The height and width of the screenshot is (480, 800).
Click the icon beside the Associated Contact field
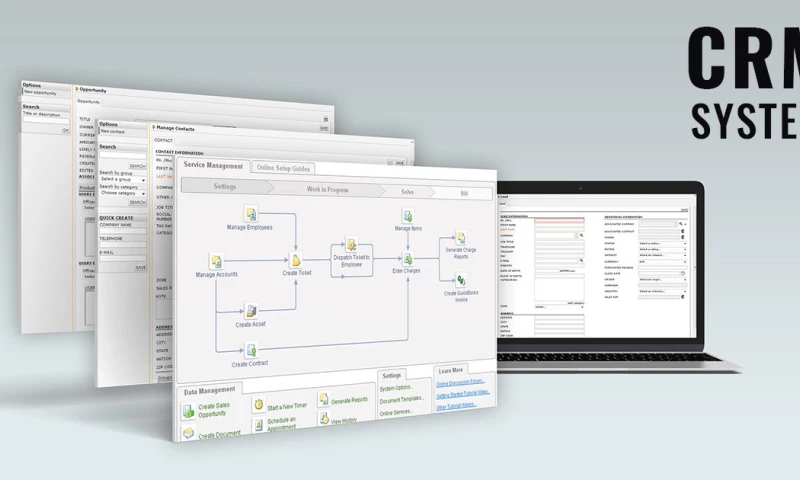[x=683, y=231]
